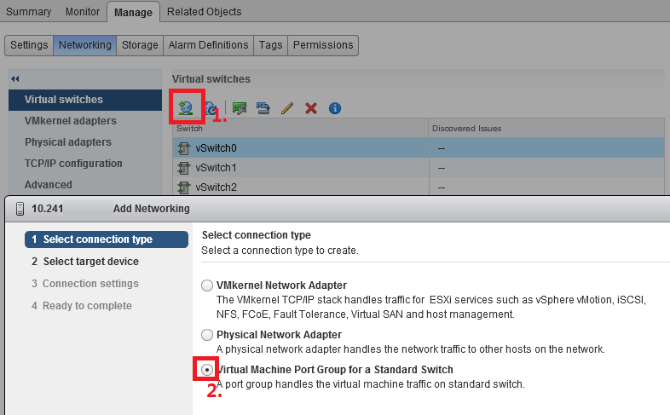Click the migrate VMkernel adapter icon

pyautogui.click(x=263, y=108)
